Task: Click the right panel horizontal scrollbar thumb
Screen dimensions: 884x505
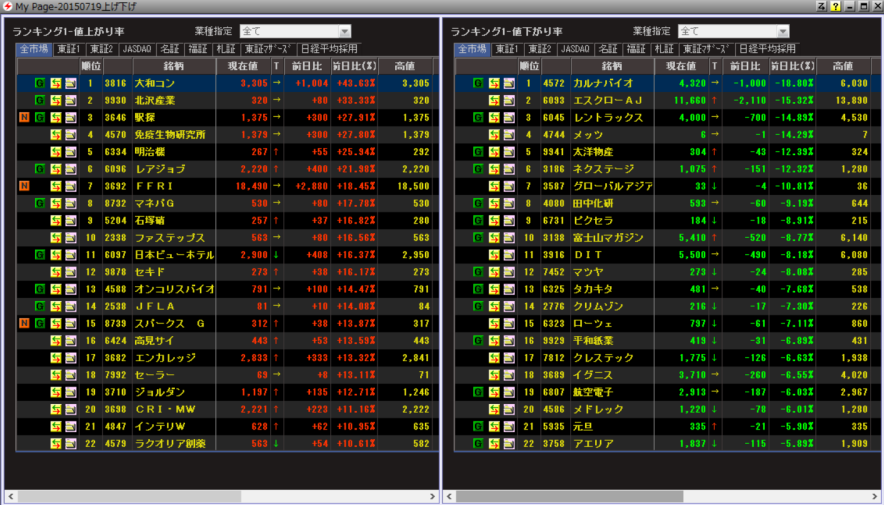Action: coord(569,497)
